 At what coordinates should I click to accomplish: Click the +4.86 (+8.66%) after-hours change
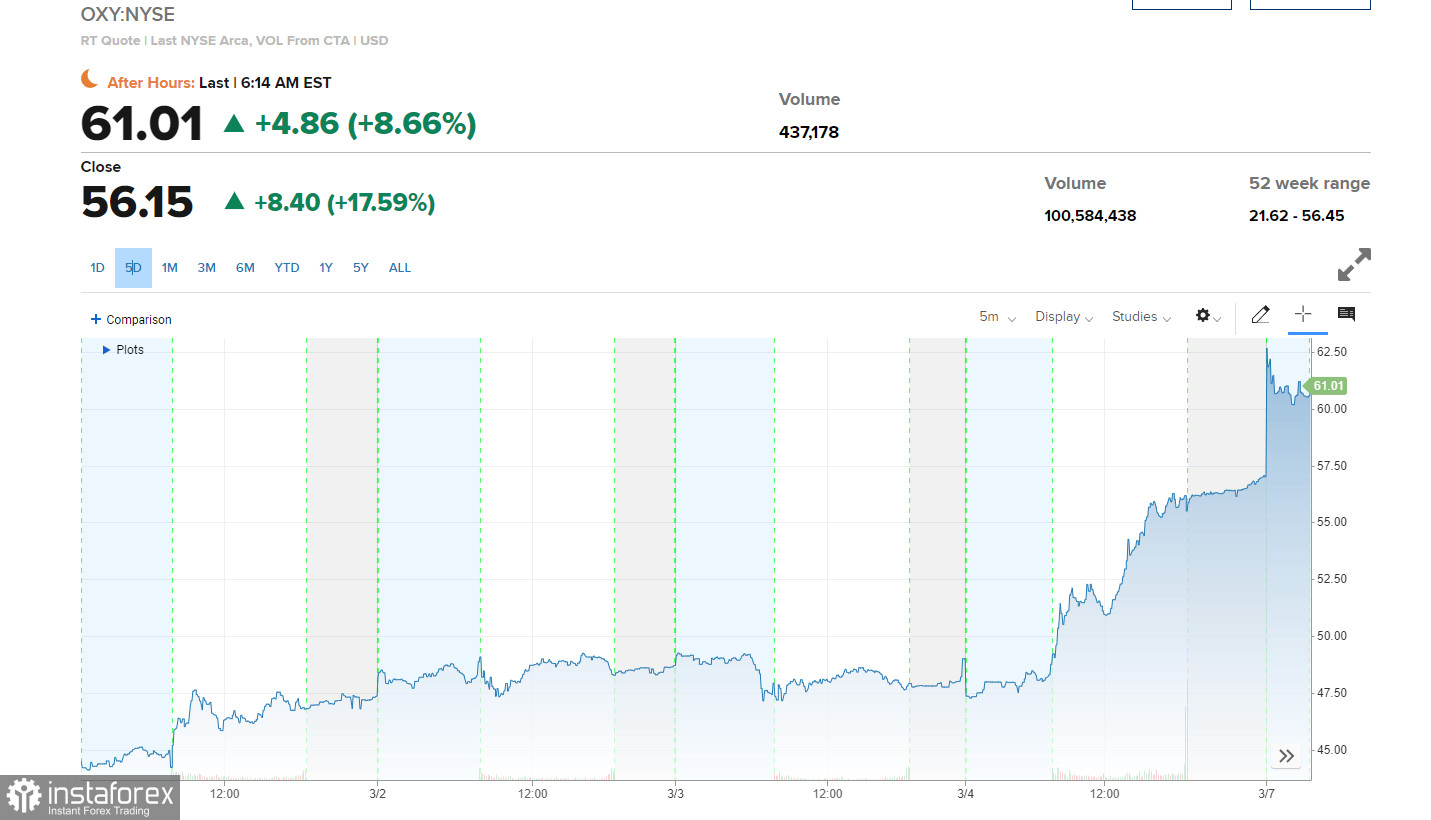tap(365, 124)
